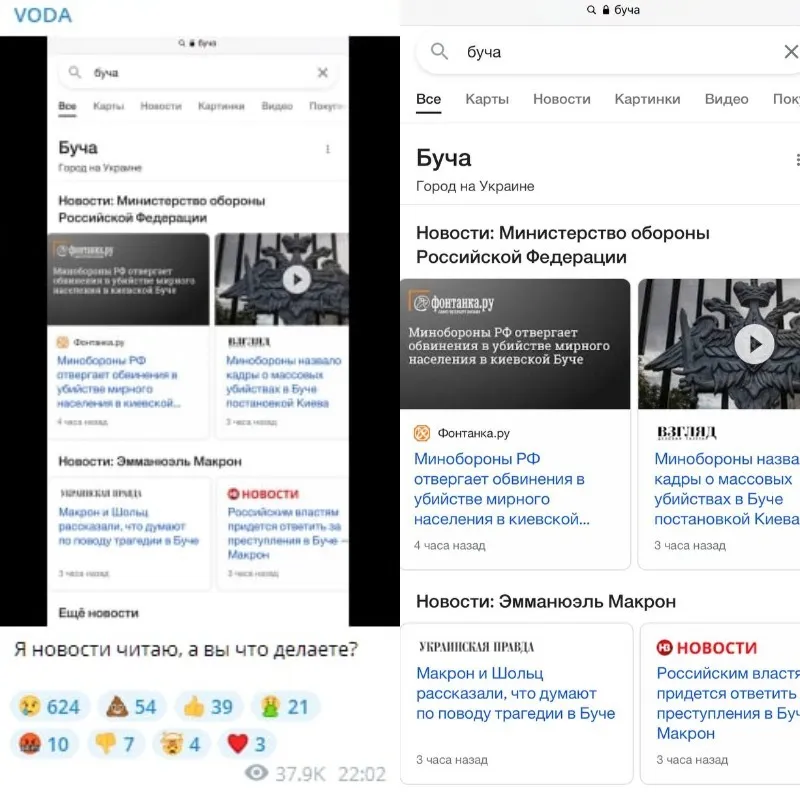Switch to the Новости tab in enlarged search
Image resolution: width=800 pixels, height=800 pixels.
tap(561, 99)
